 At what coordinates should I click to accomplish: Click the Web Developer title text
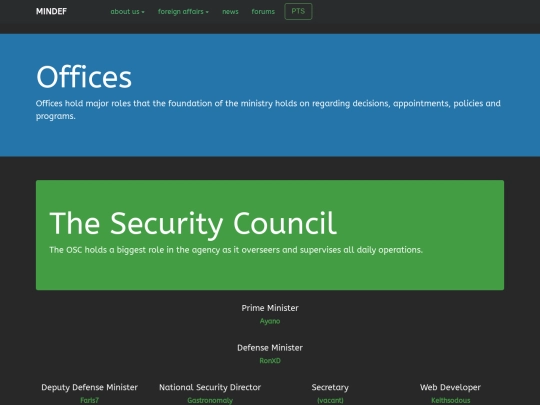click(x=450, y=387)
